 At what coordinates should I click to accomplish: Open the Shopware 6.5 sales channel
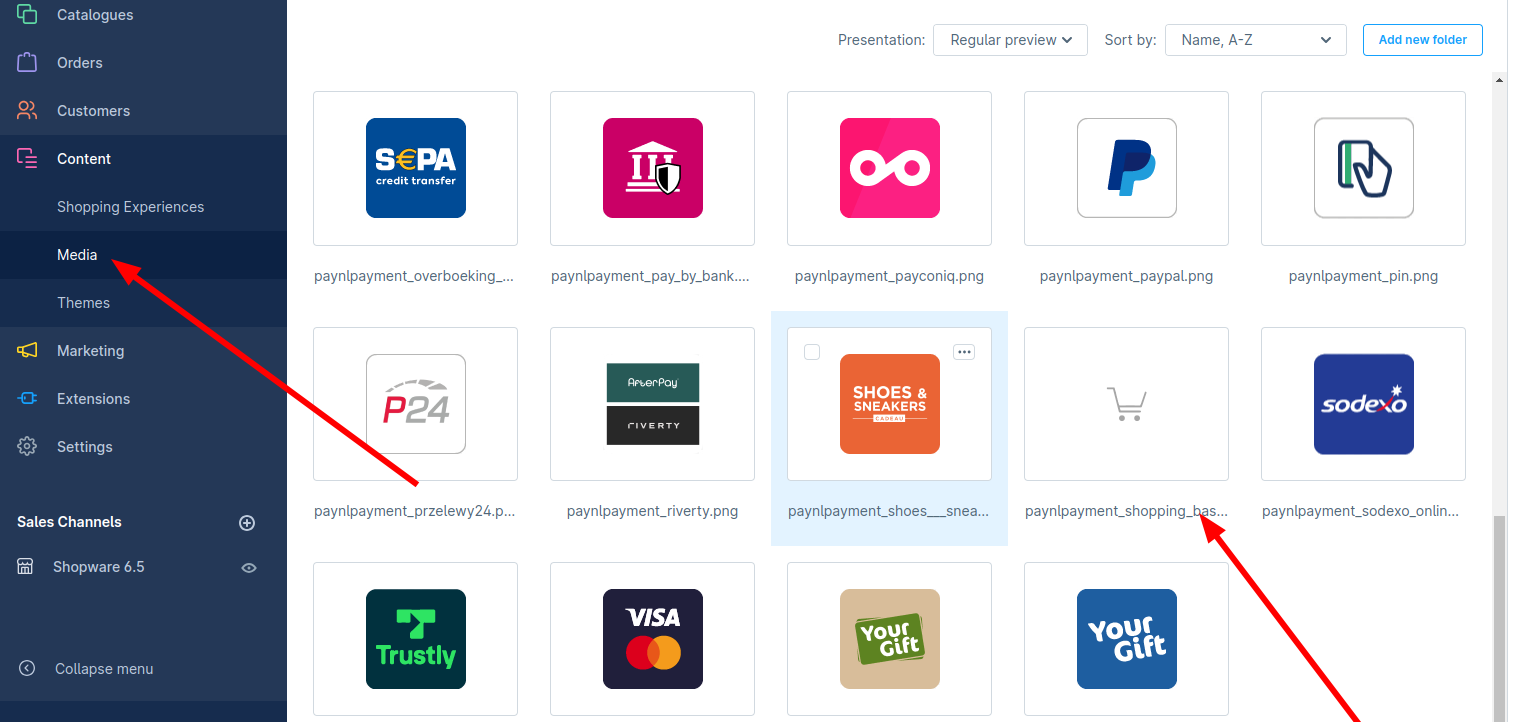[x=98, y=567]
